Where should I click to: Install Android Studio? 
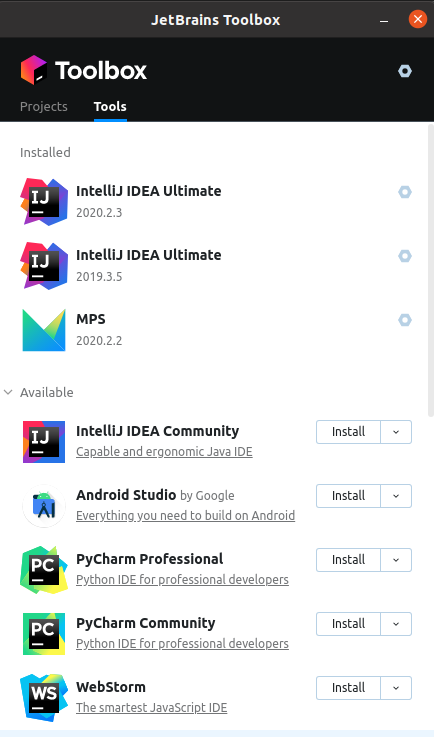[x=348, y=496]
